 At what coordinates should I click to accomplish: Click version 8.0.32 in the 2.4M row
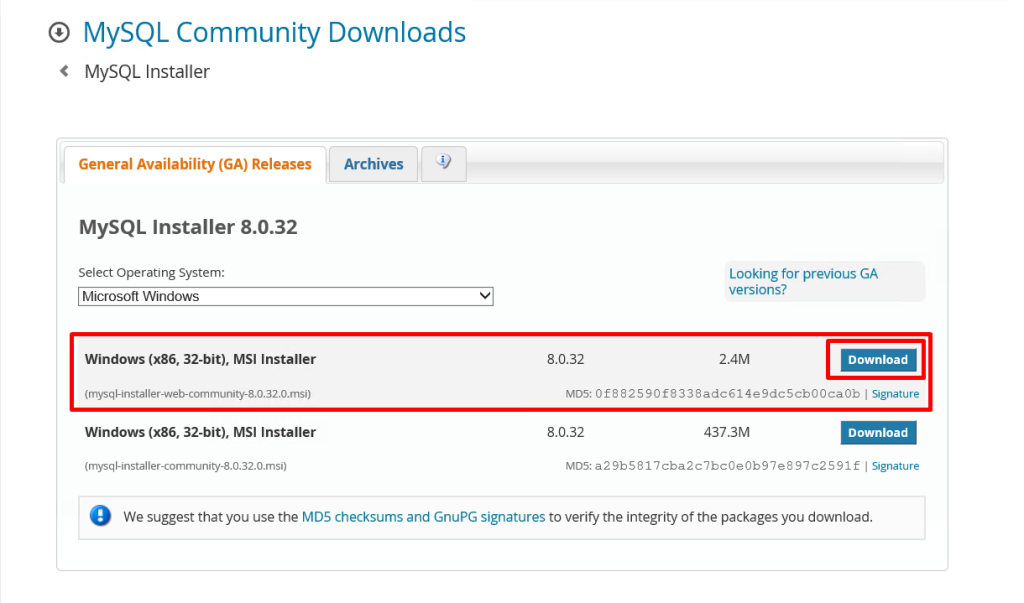[566, 359]
